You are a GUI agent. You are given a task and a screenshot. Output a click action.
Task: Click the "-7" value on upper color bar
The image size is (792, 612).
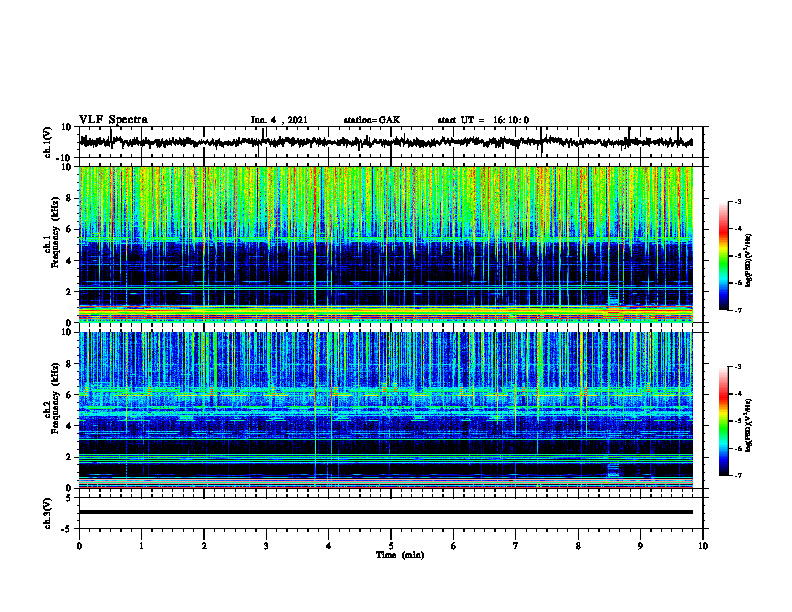[x=737, y=310]
